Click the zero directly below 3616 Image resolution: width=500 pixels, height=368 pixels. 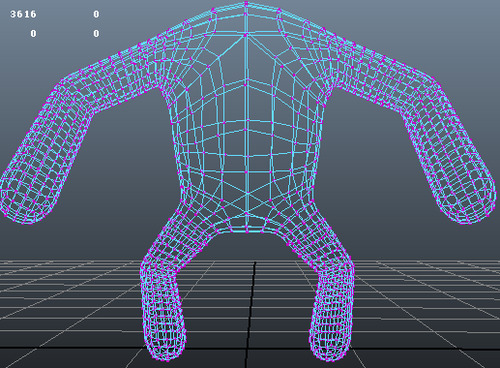pos(33,33)
